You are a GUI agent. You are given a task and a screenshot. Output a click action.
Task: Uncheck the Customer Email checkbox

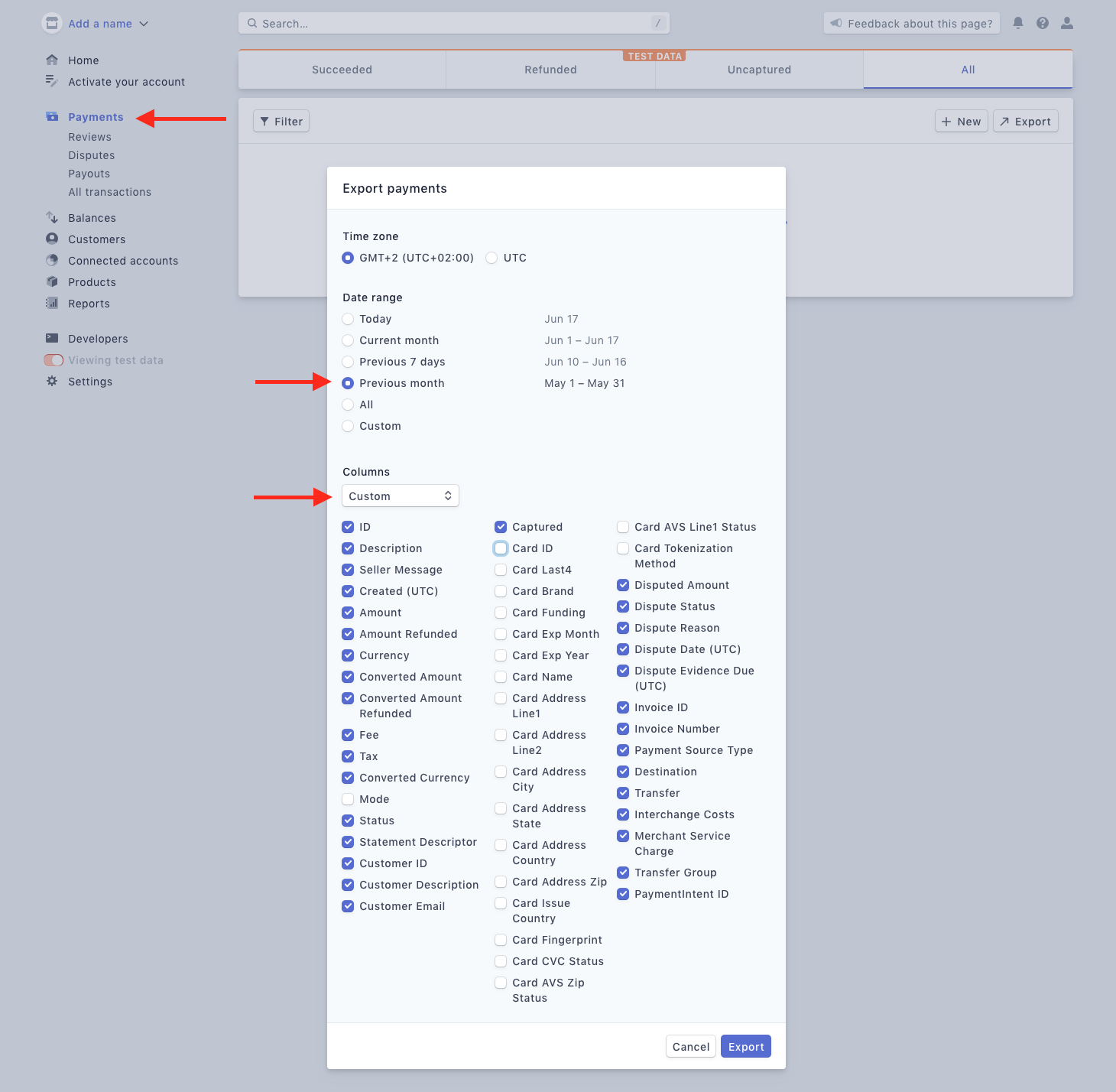[348, 906]
